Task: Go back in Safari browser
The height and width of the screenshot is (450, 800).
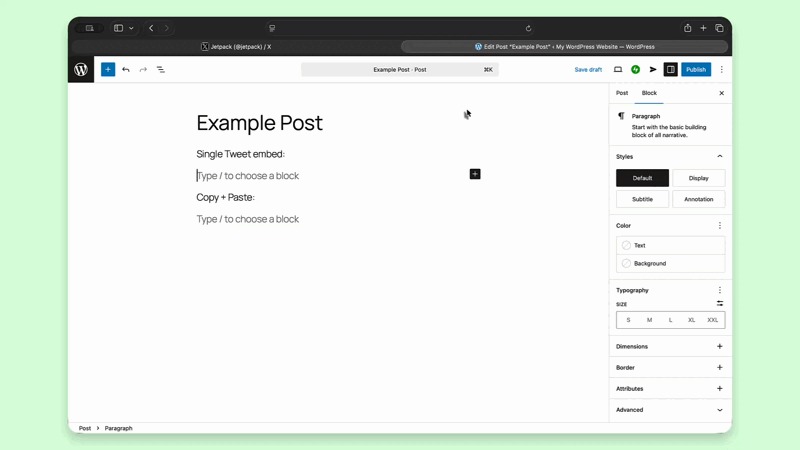Action: point(151,28)
